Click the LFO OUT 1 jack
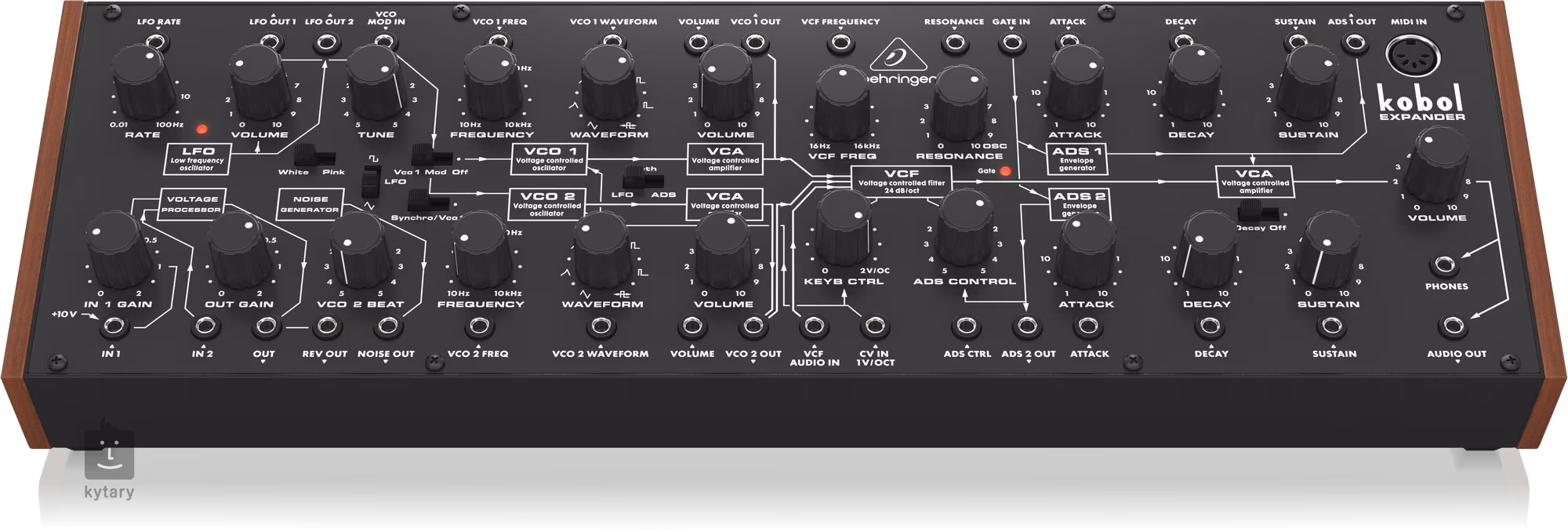Screen dimensions: 1568x532 [271, 43]
